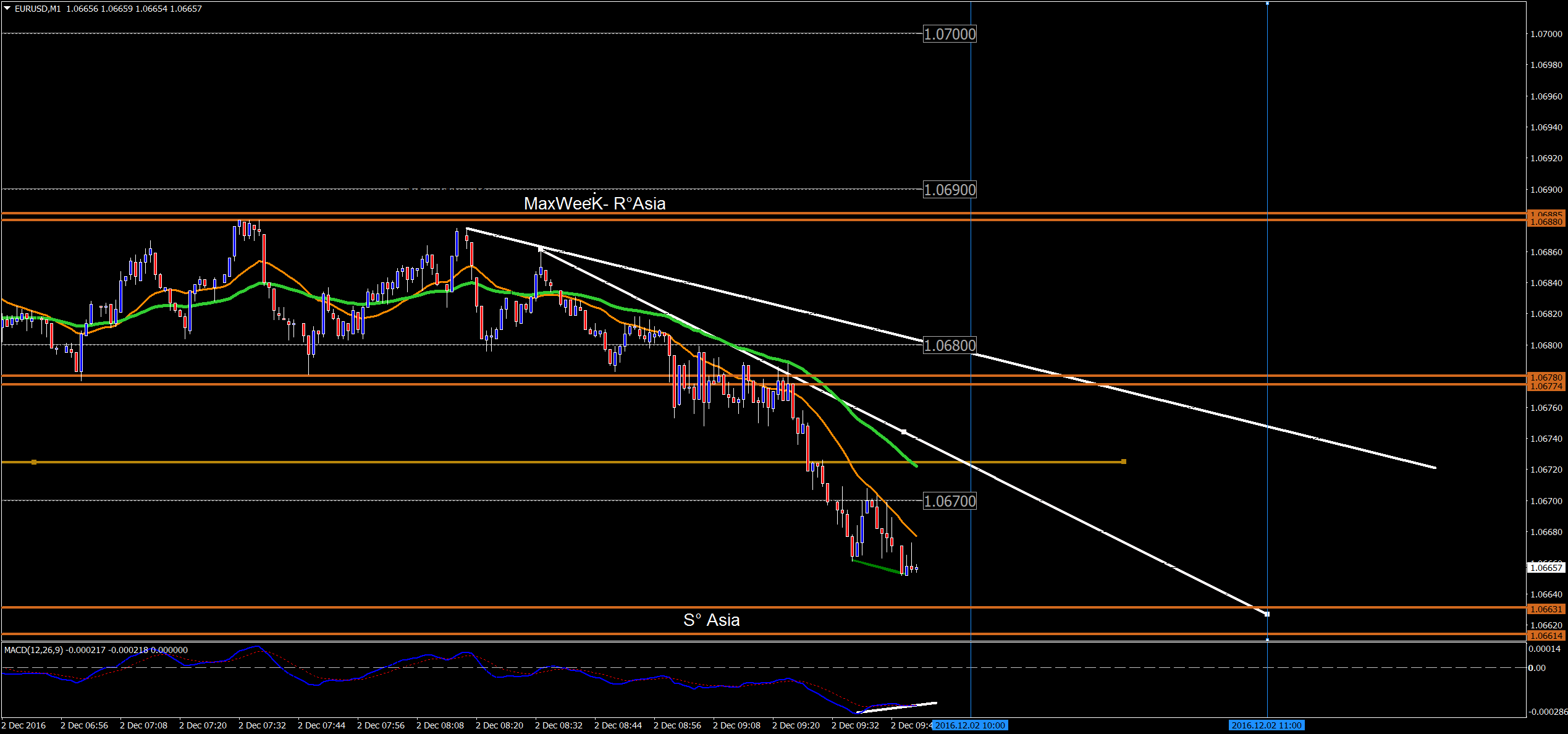The height and width of the screenshot is (734, 1568).
Task: Grab right end handle of gold line
Action: tap(1124, 462)
